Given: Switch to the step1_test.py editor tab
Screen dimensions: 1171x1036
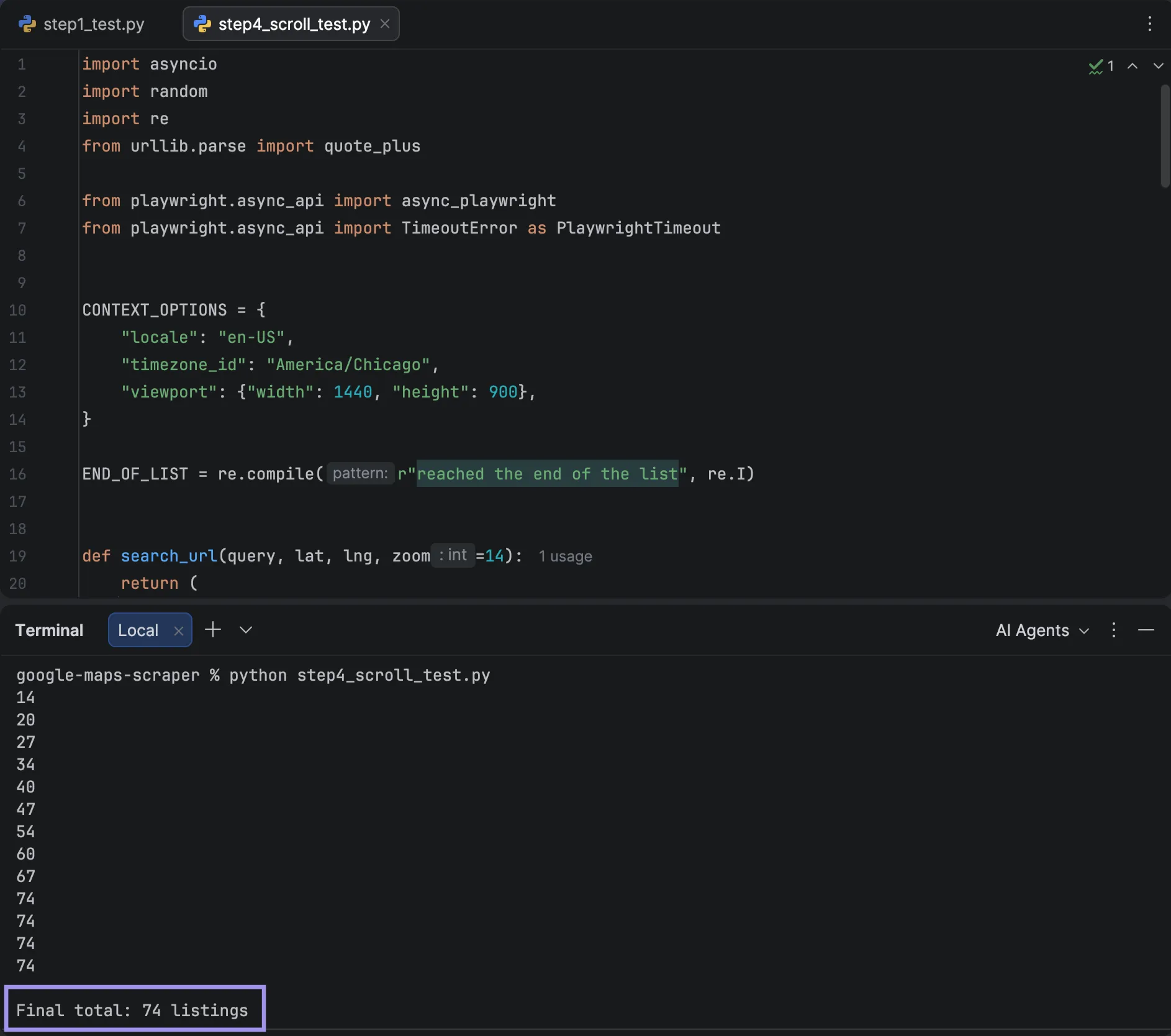Looking at the screenshot, I should coord(82,24).
